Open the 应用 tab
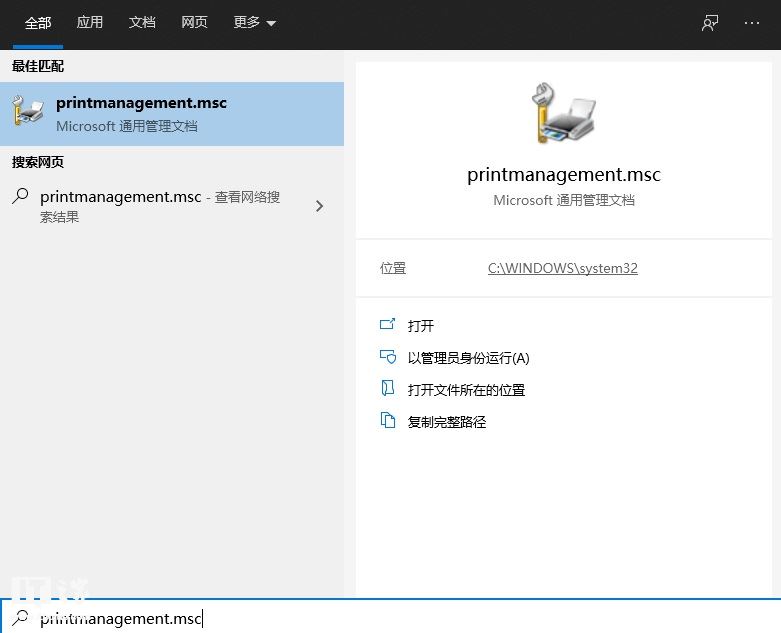781x633 pixels. pos(90,22)
